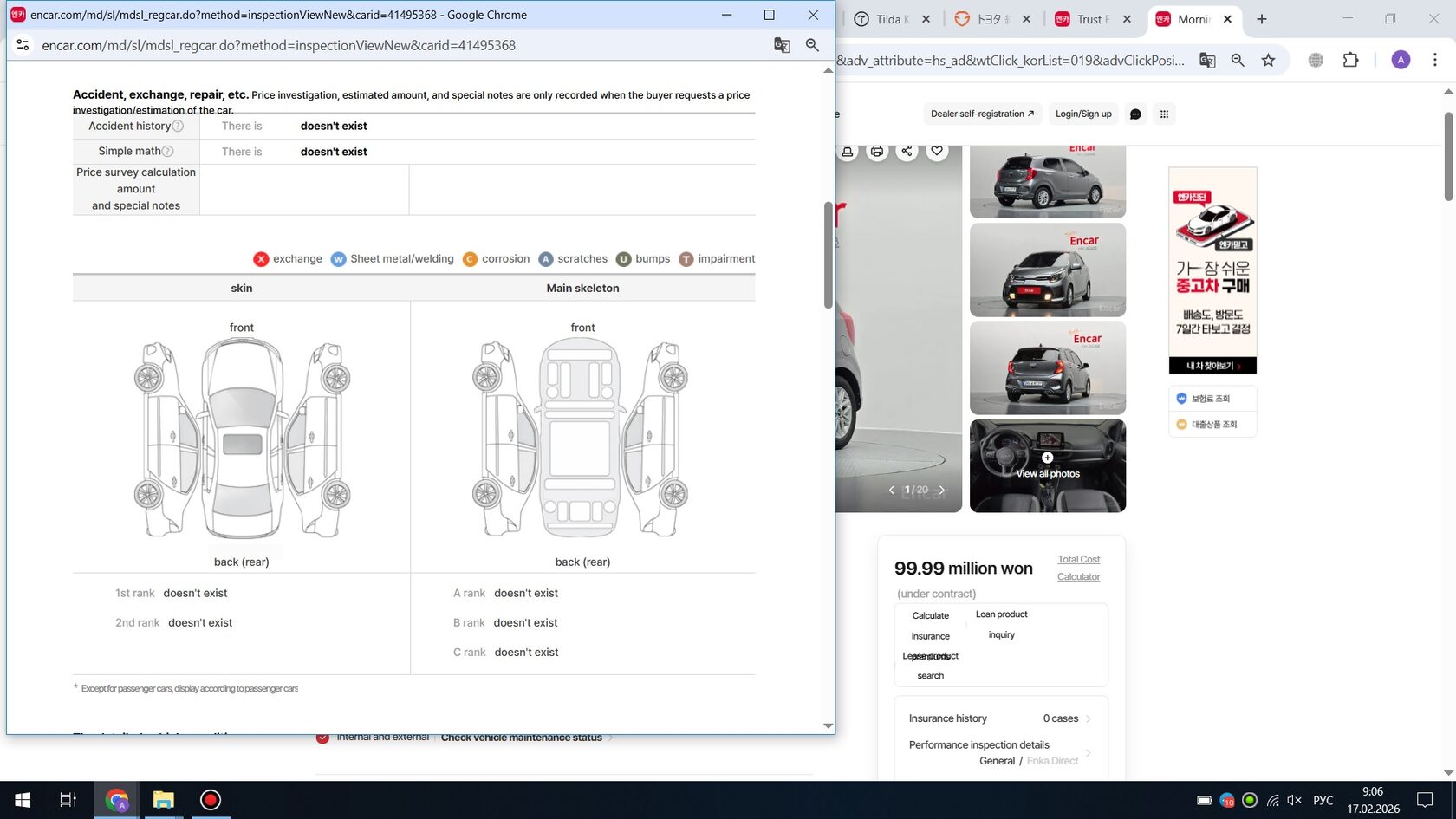This screenshot has height=819, width=1456.
Task: Click the Encar used-car ad banner
Action: click(x=1212, y=270)
